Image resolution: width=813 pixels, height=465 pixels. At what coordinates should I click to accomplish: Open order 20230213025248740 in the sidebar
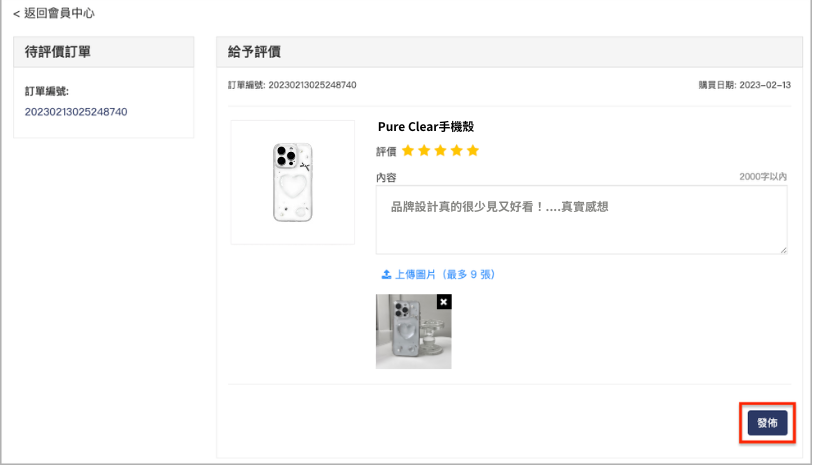pos(76,112)
